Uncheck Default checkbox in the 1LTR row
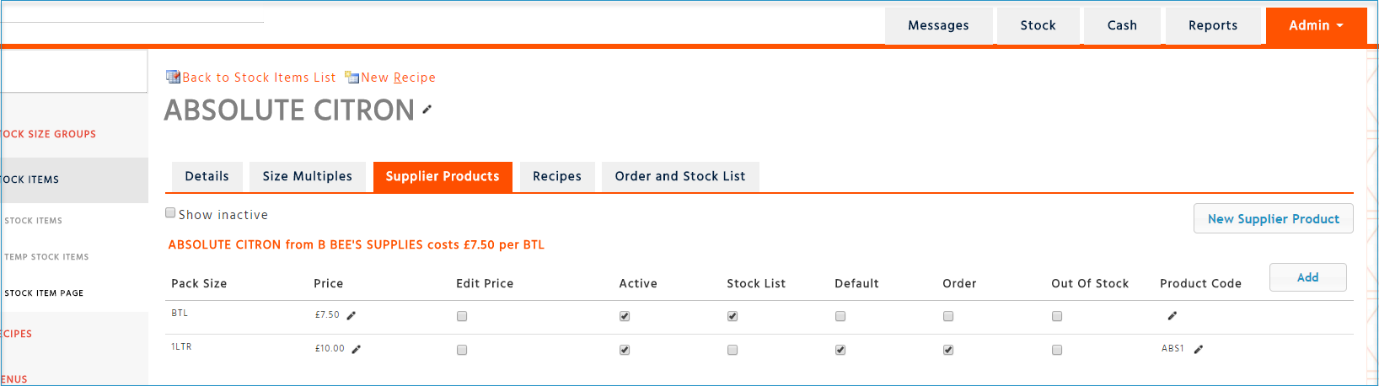 (x=840, y=350)
